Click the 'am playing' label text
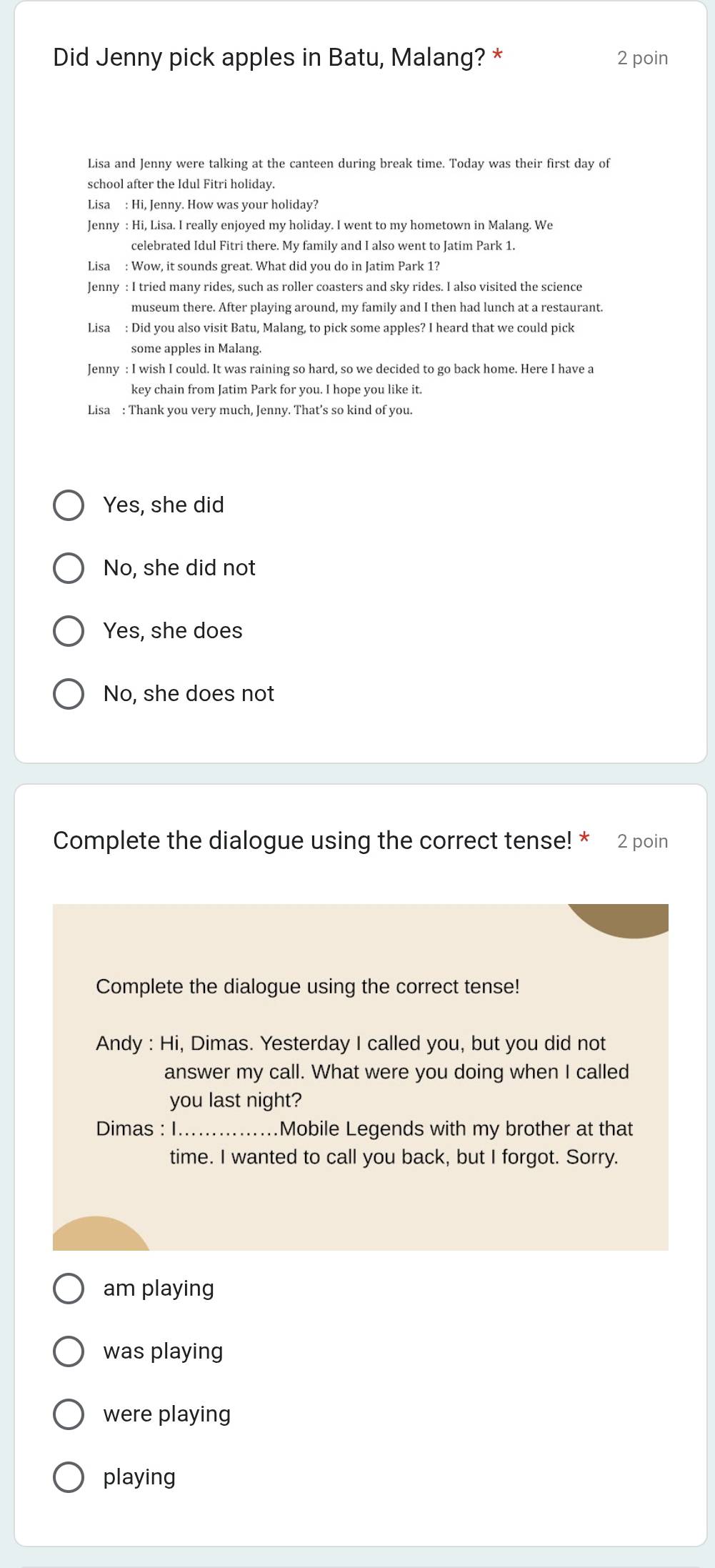This screenshot has width=715, height=1568. coord(159,1289)
